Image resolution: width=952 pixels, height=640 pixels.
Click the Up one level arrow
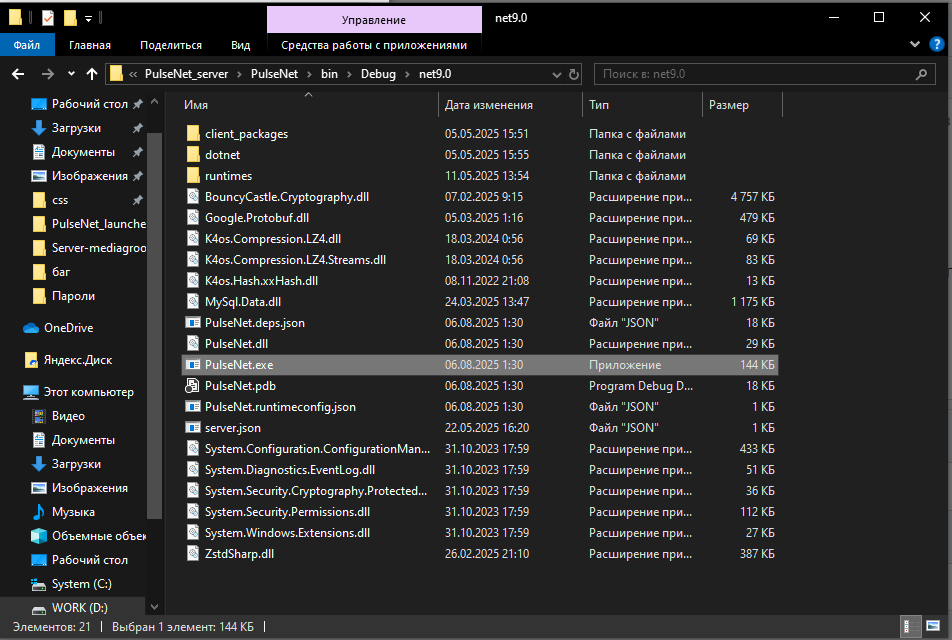coord(92,74)
